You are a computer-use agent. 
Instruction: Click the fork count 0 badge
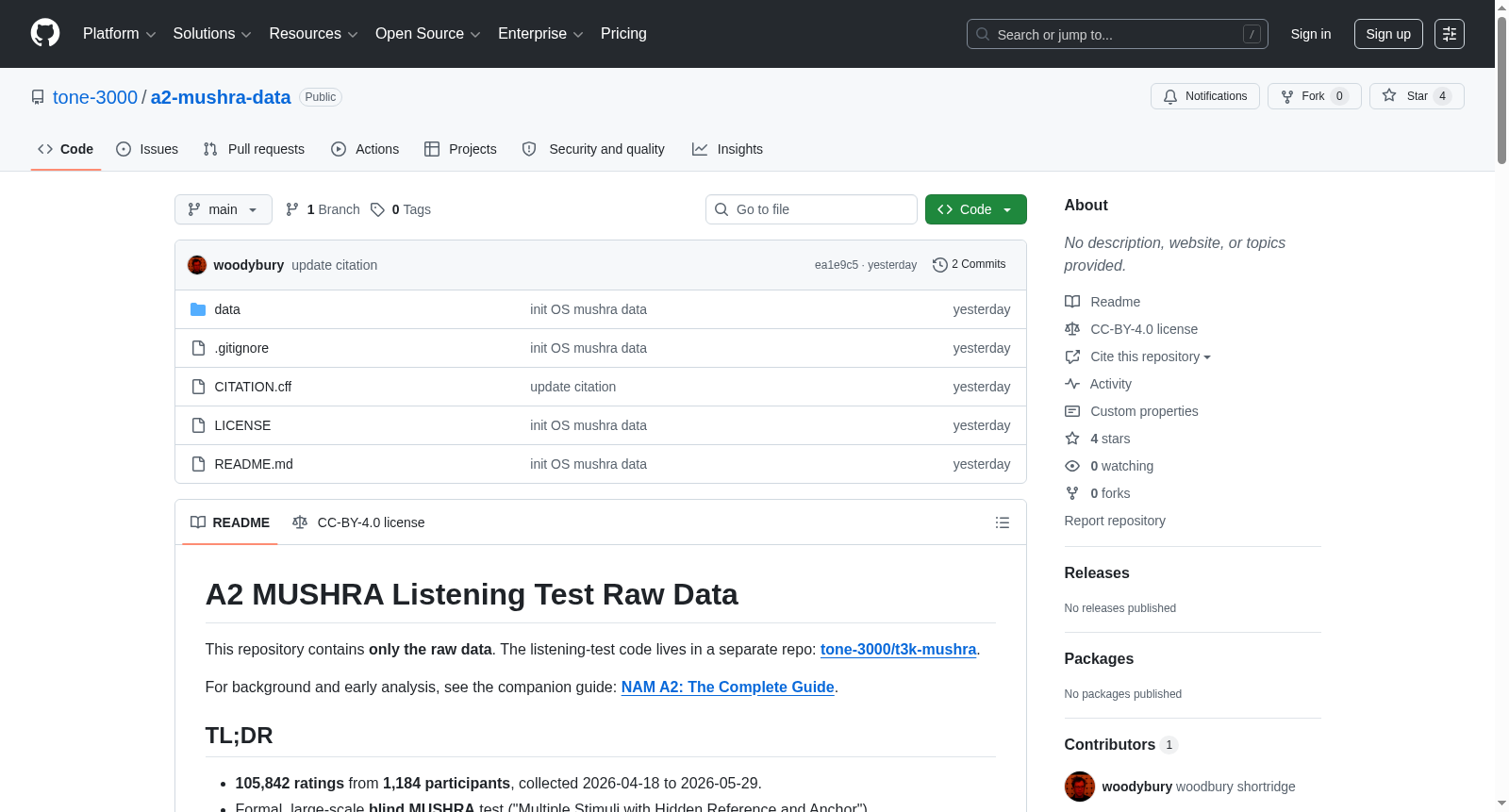pos(1339,96)
